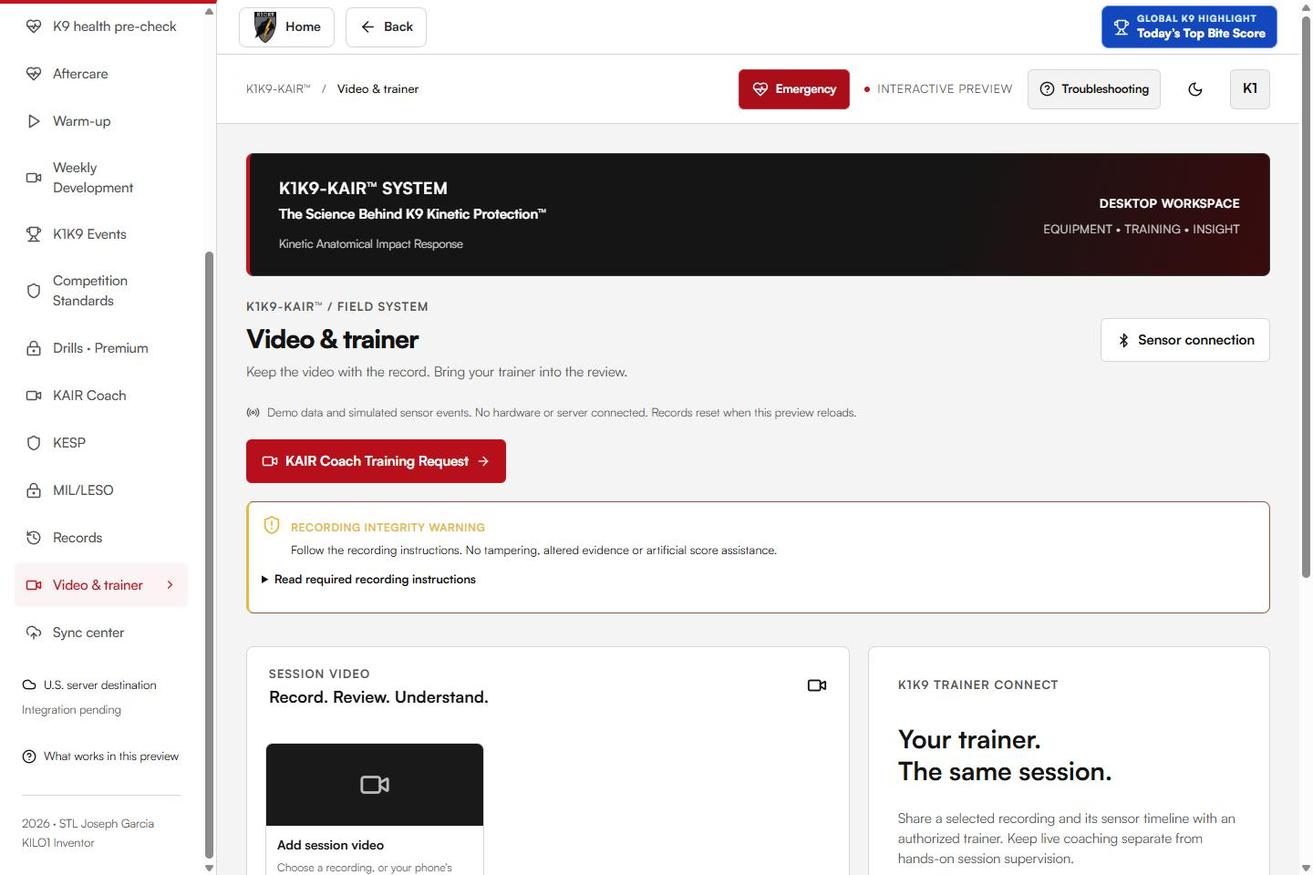Click the main page vertical scrollbar

pyautogui.click(x=1306, y=297)
